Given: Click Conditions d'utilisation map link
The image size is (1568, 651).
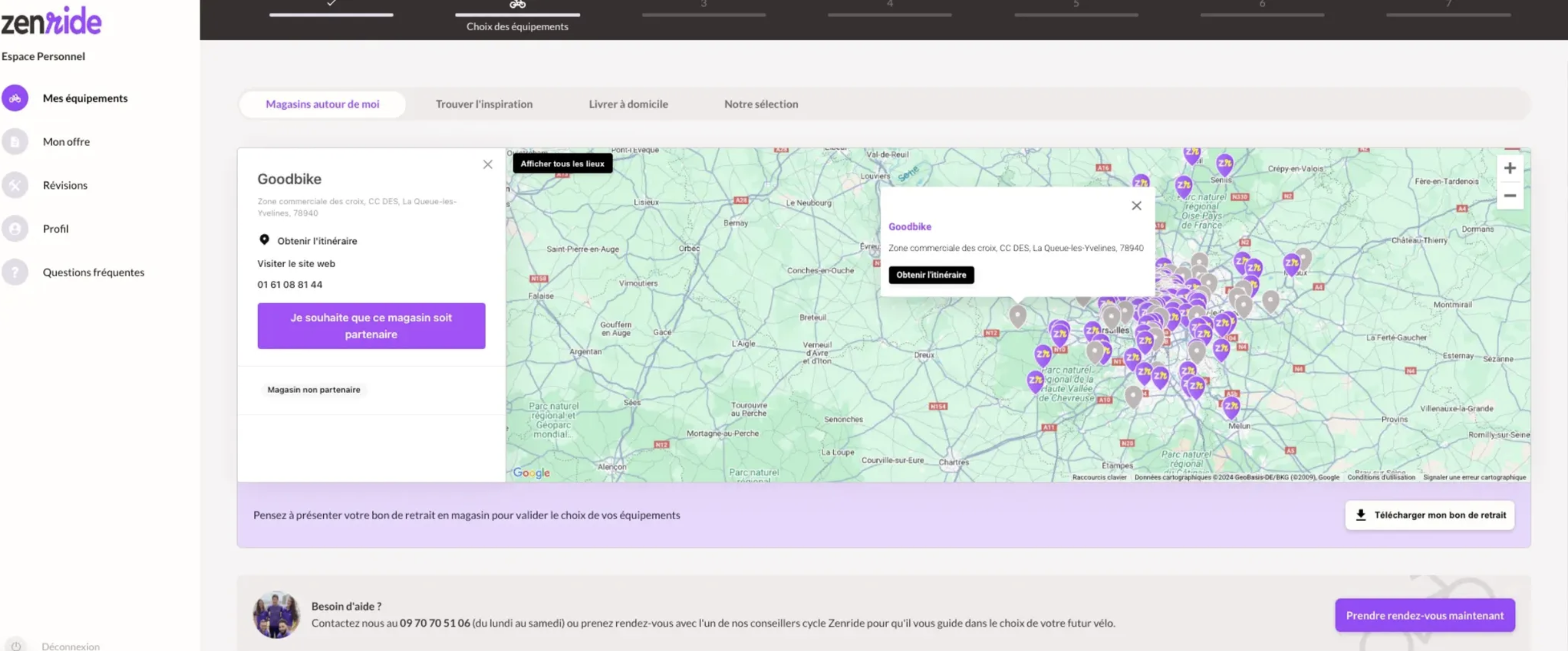Looking at the screenshot, I should tap(1381, 477).
